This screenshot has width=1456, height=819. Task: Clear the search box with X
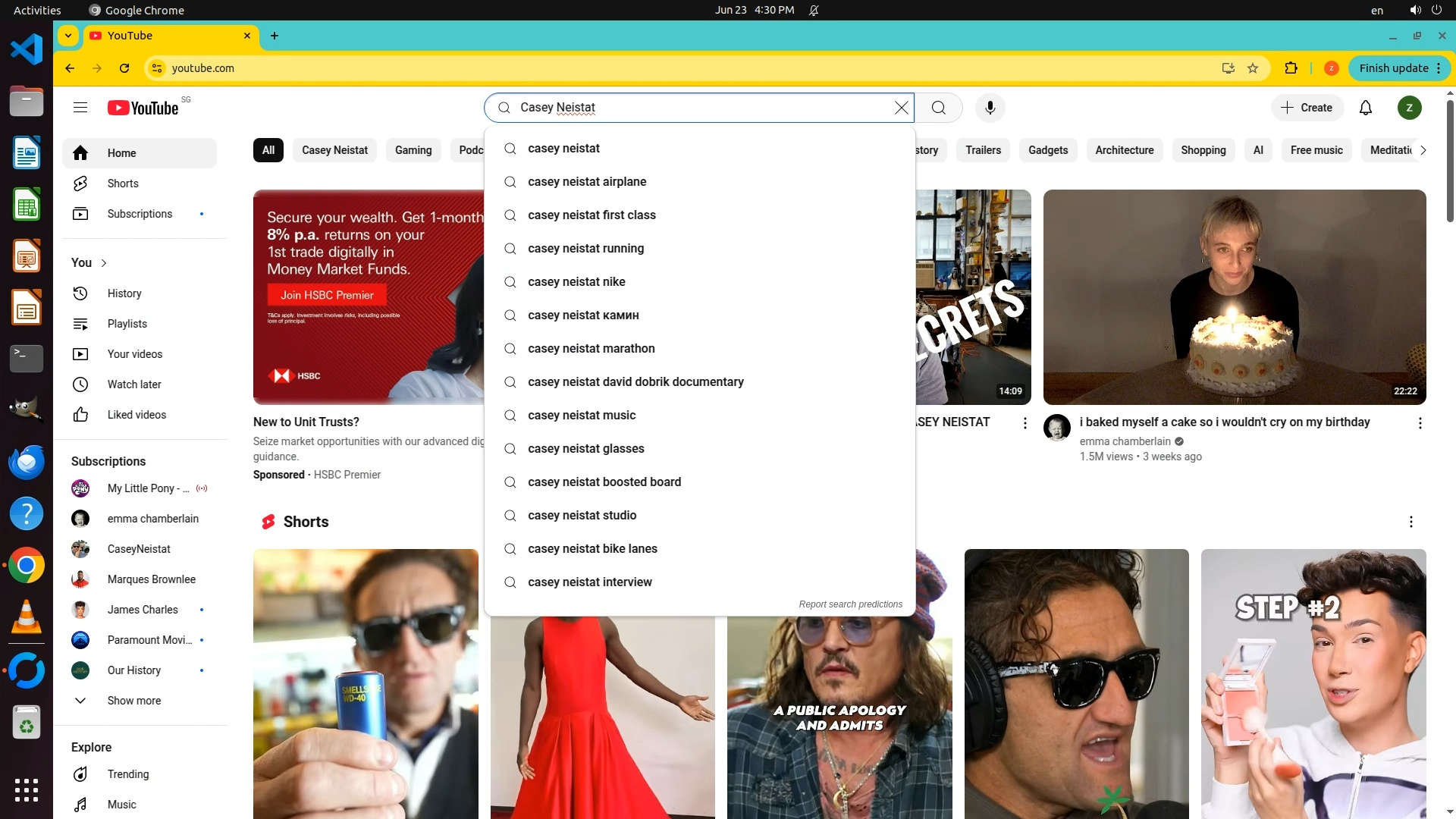(901, 108)
